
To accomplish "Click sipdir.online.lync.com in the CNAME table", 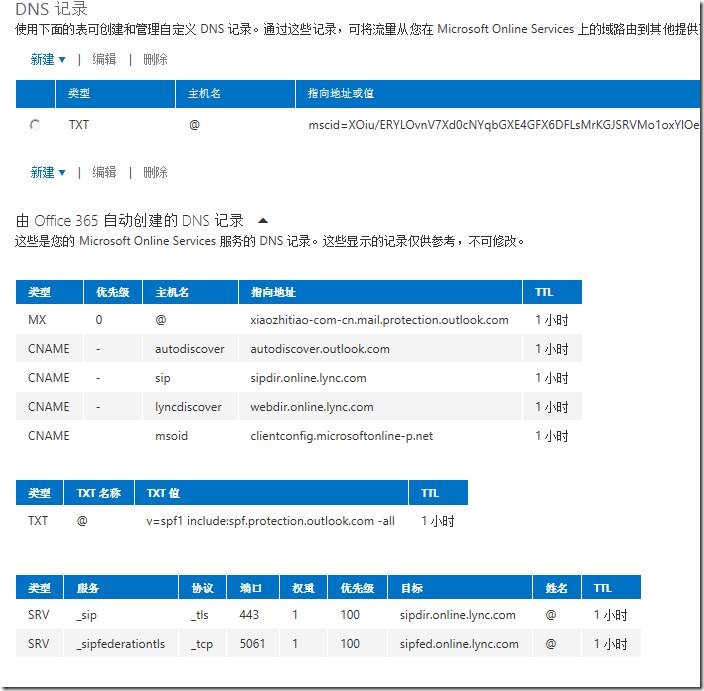I will [308, 378].
